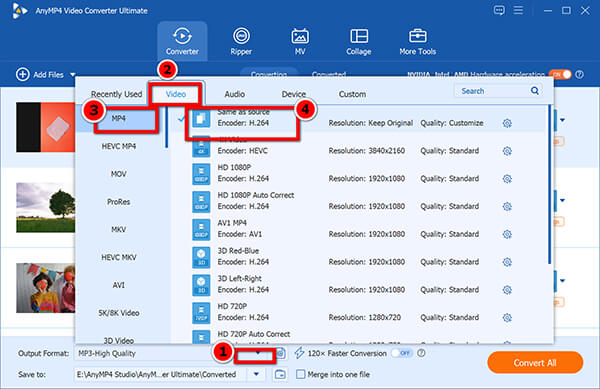Open the Output Format dropdown arrow
Screen dimensions: 600x389
[x=258, y=353]
